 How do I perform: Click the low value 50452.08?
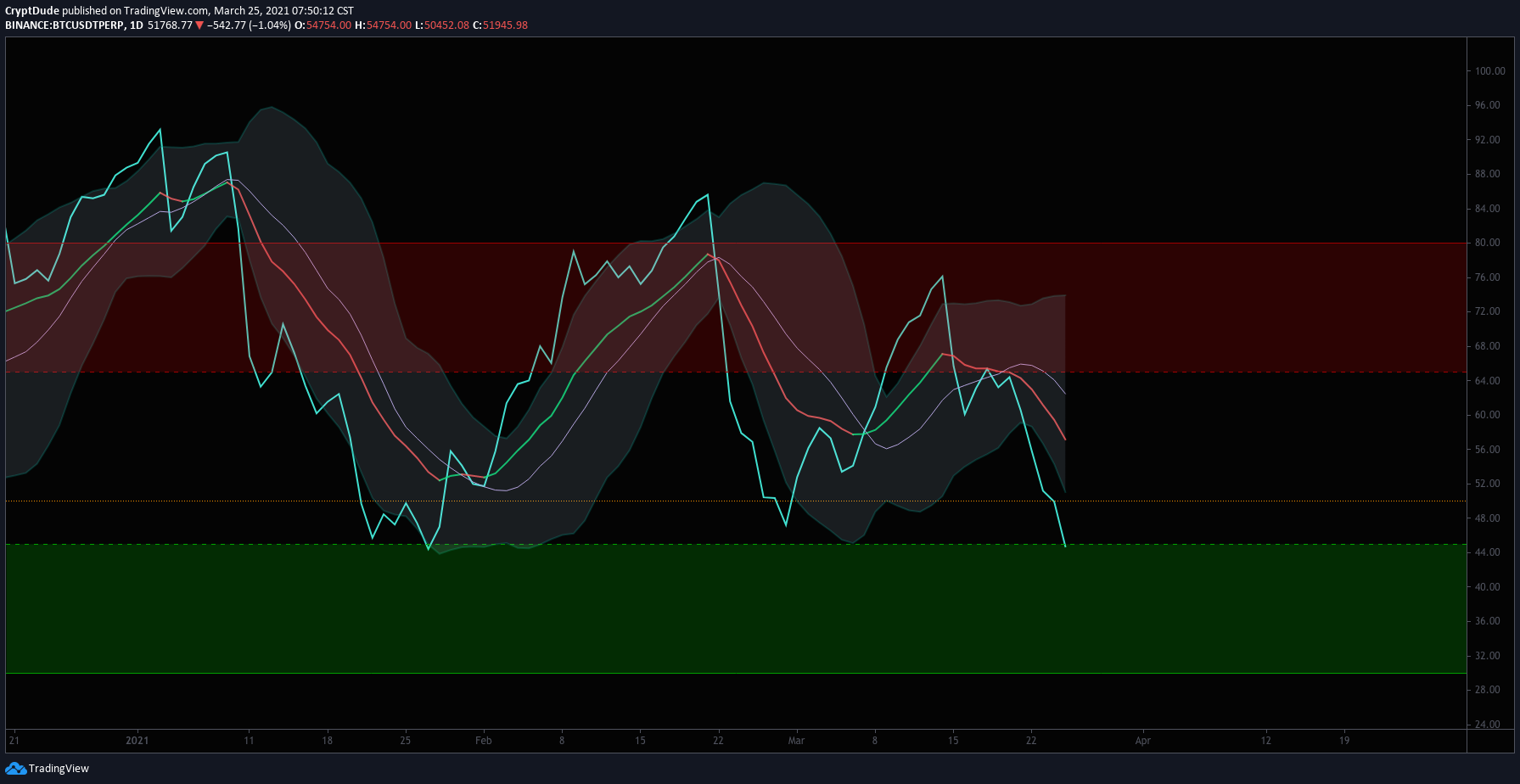pos(446,25)
